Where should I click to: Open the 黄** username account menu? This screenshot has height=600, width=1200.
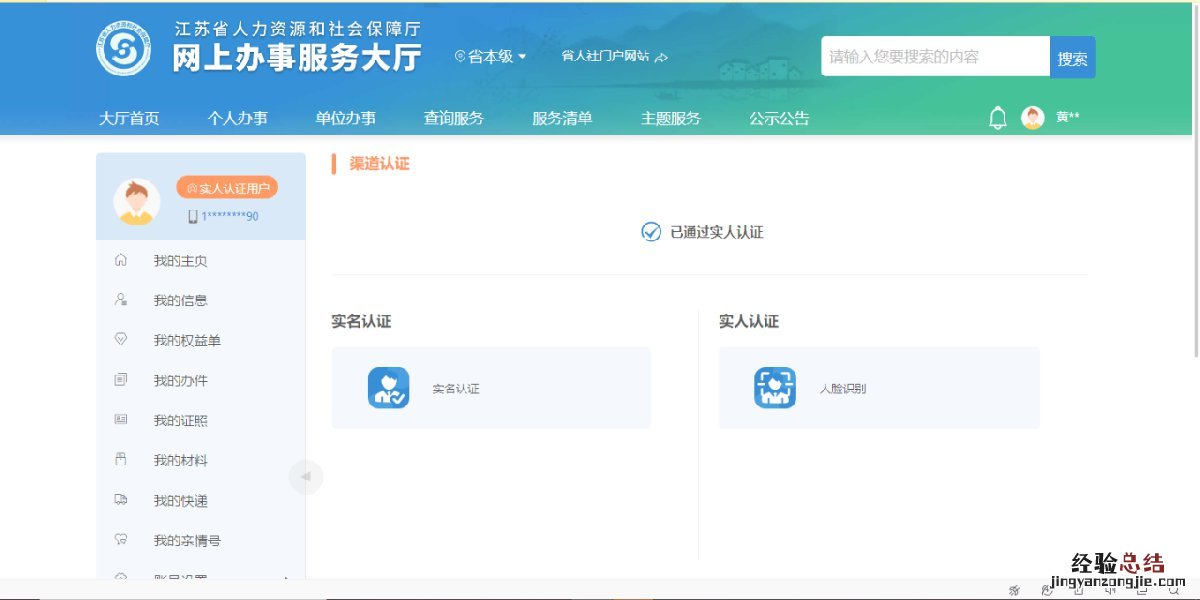(1067, 118)
